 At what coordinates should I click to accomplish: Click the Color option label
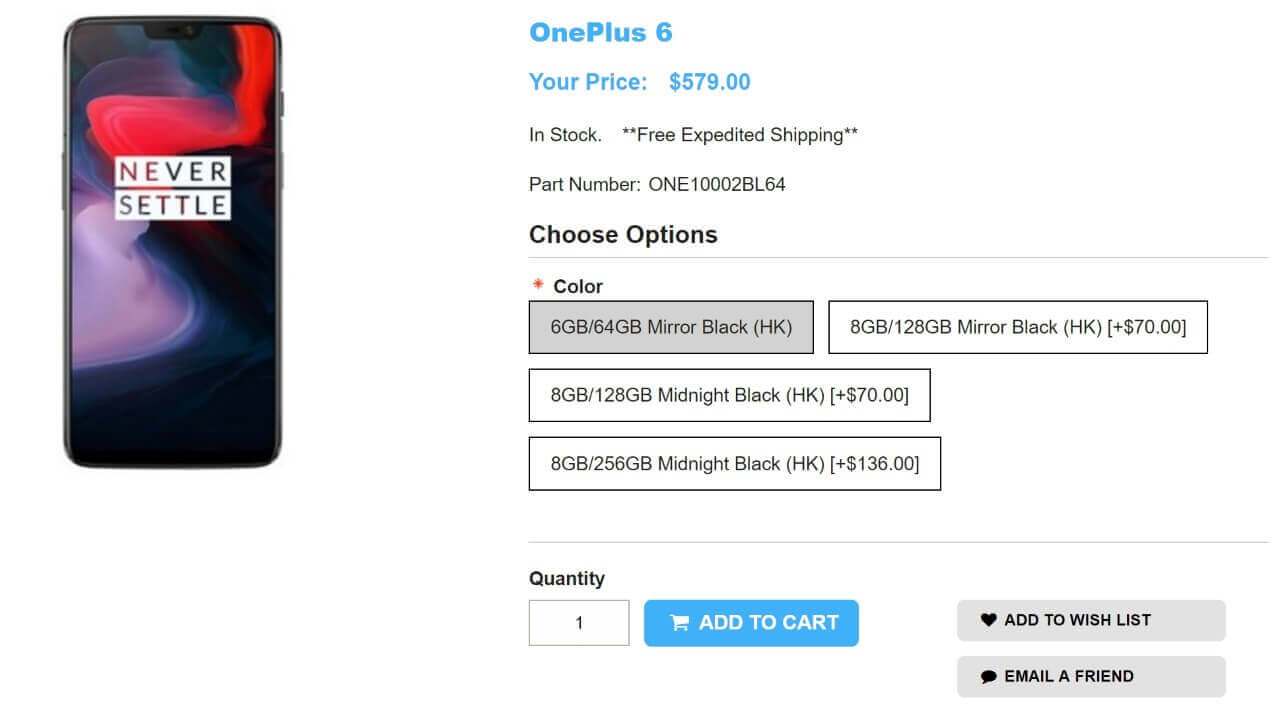click(578, 286)
